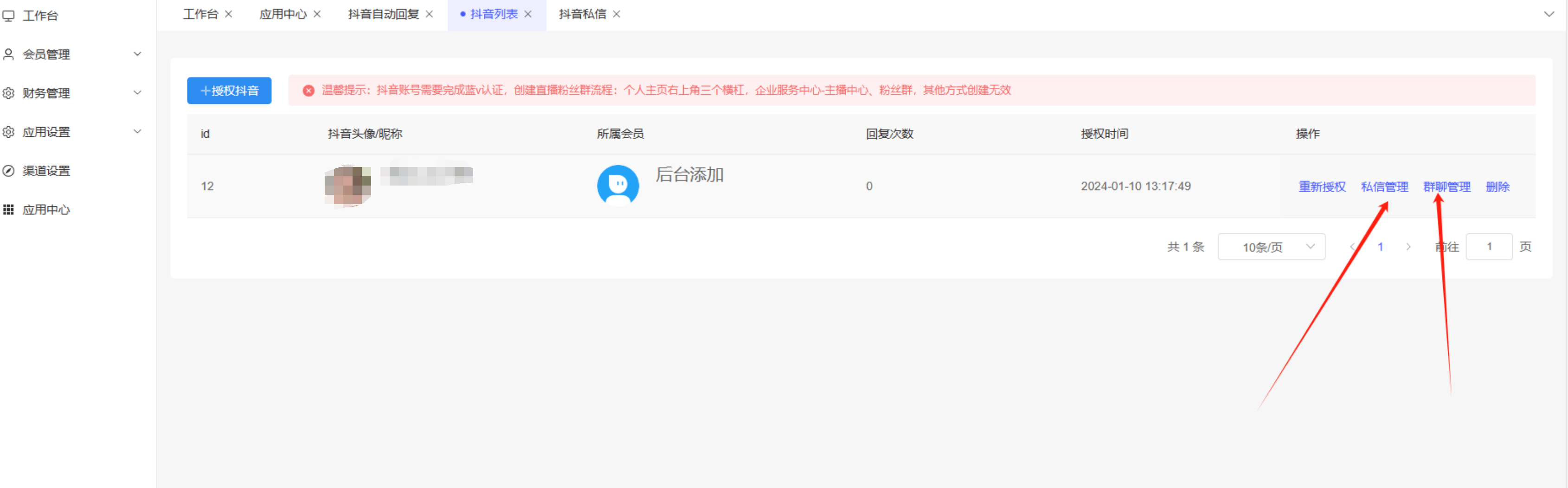The height and width of the screenshot is (488, 1568).
Task: Go to the previous page arrow
Action: (1353, 247)
